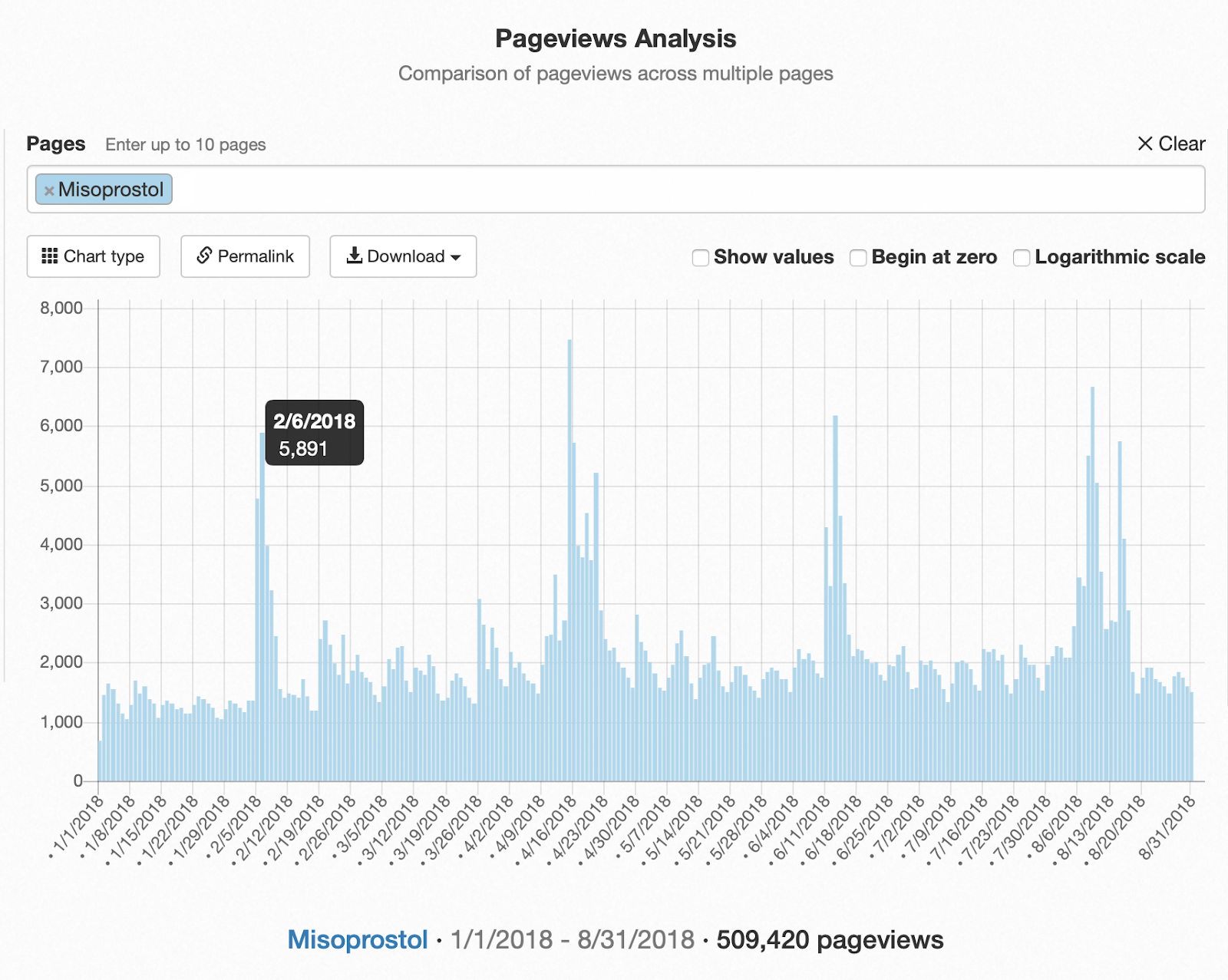
Task: Click the 4/2/2018 x-axis date label
Action: [x=487, y=827]
